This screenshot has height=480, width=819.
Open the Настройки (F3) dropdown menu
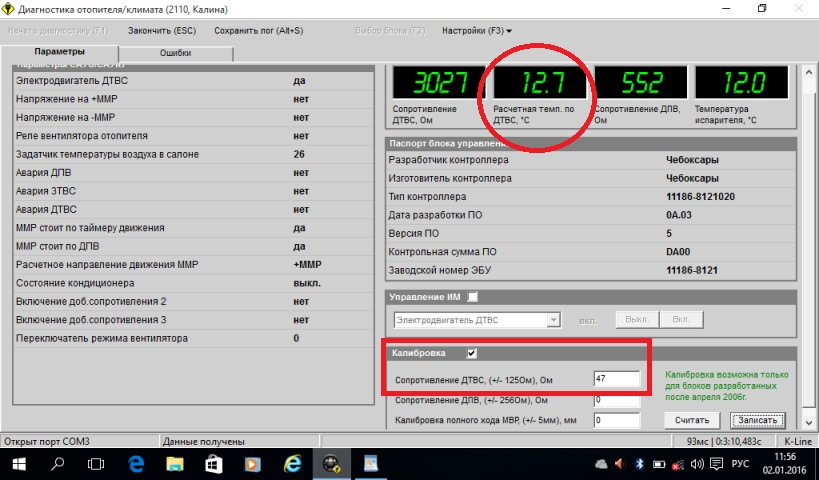click(x=477, y=31)
